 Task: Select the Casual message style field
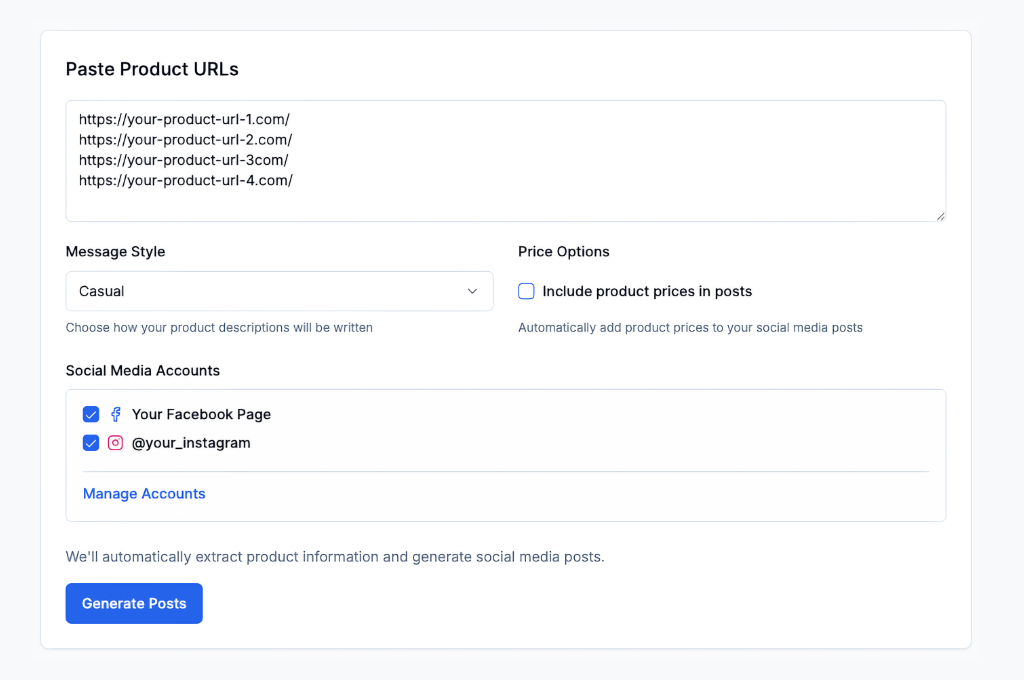tap(279, 290)
